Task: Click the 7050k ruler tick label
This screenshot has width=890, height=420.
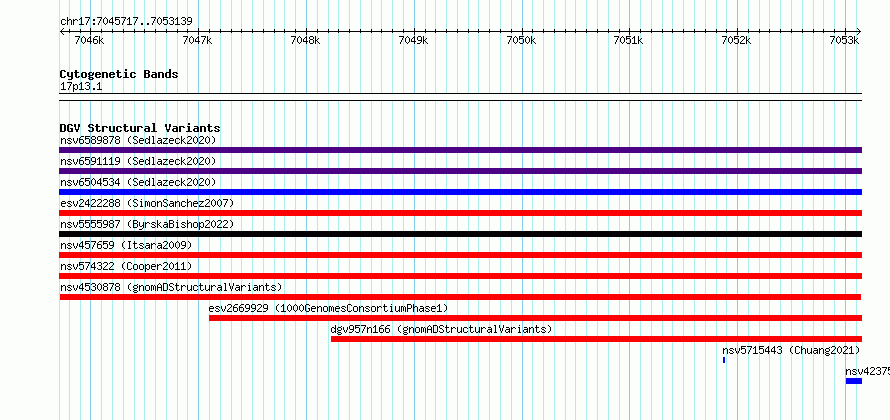Action: pos(520,41)
